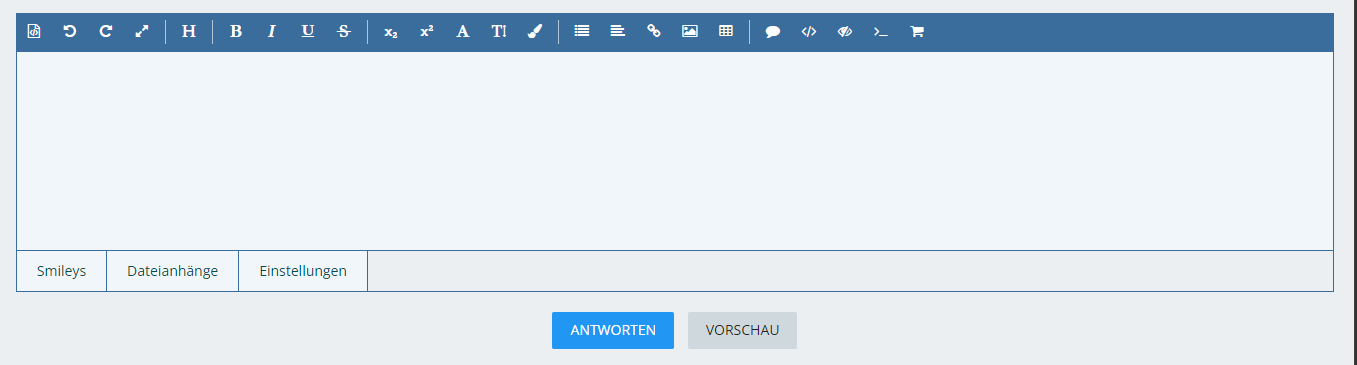Open the heading format dropdown
The image size is (1357, 365).
[x=189, y=31]
